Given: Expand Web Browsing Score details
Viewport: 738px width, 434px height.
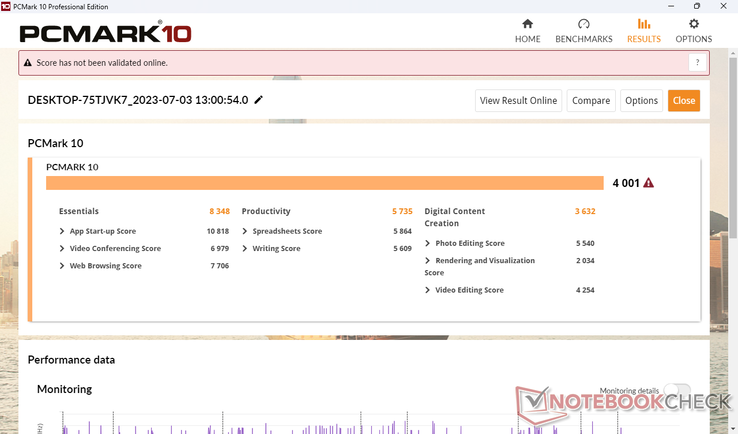Looking at the screenshot, I should (62, 266).
